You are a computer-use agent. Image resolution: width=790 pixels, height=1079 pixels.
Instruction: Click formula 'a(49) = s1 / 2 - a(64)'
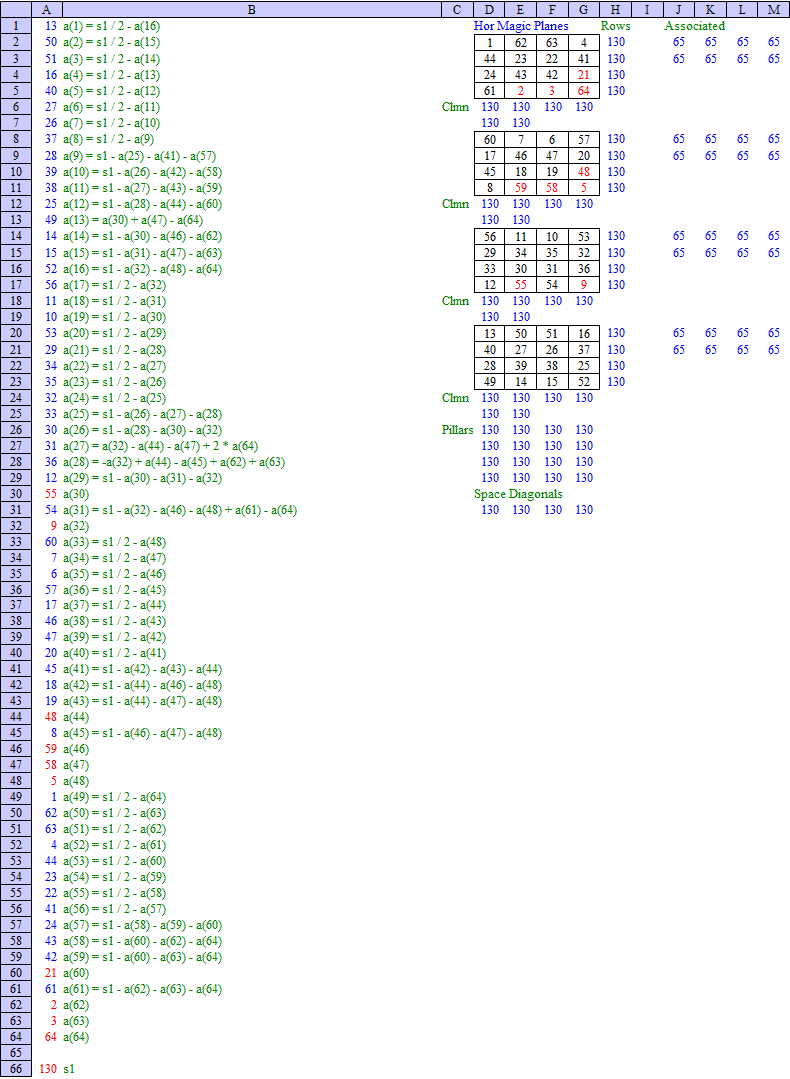(114, 798)
